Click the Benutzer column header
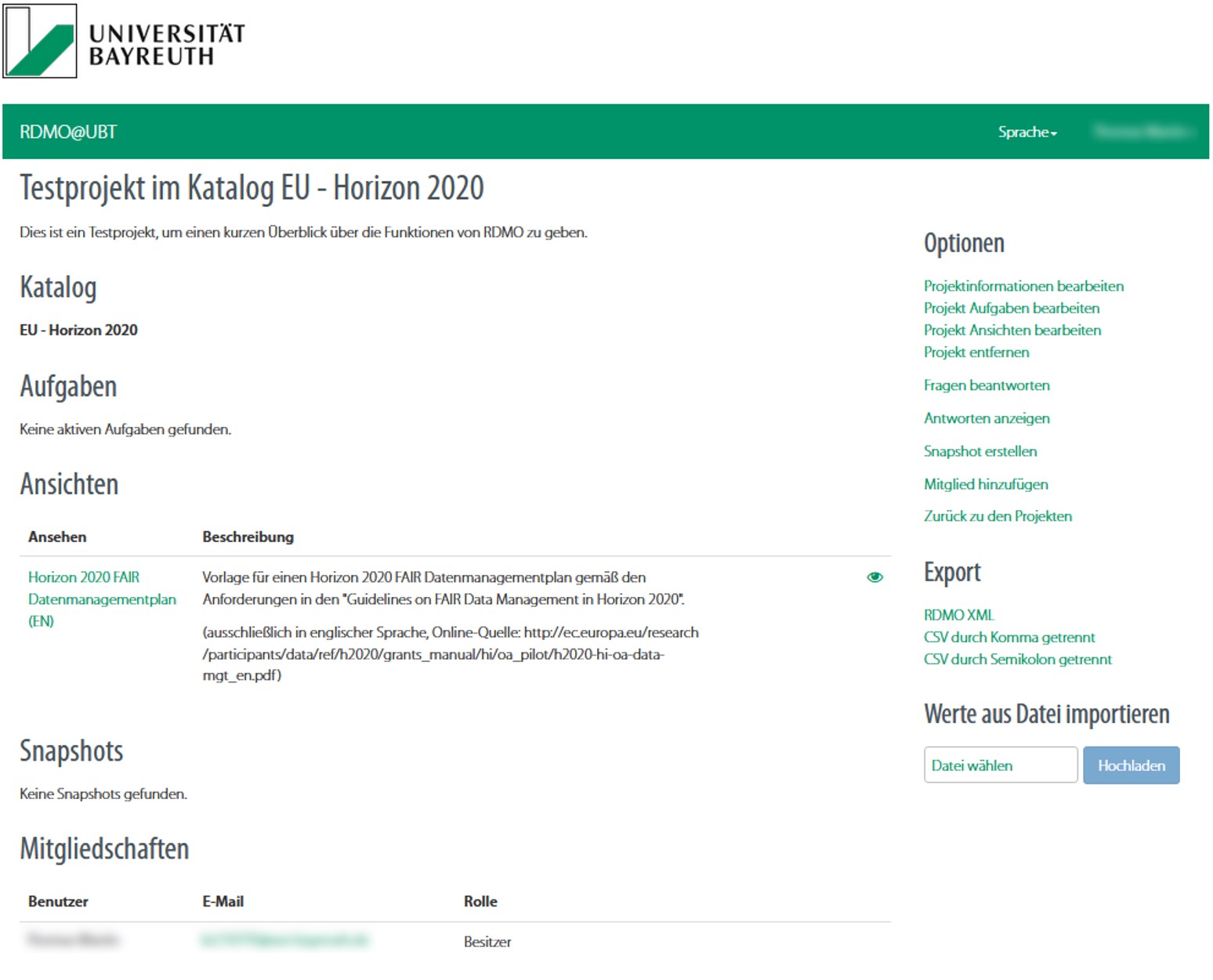 click(x=58, y=901)
